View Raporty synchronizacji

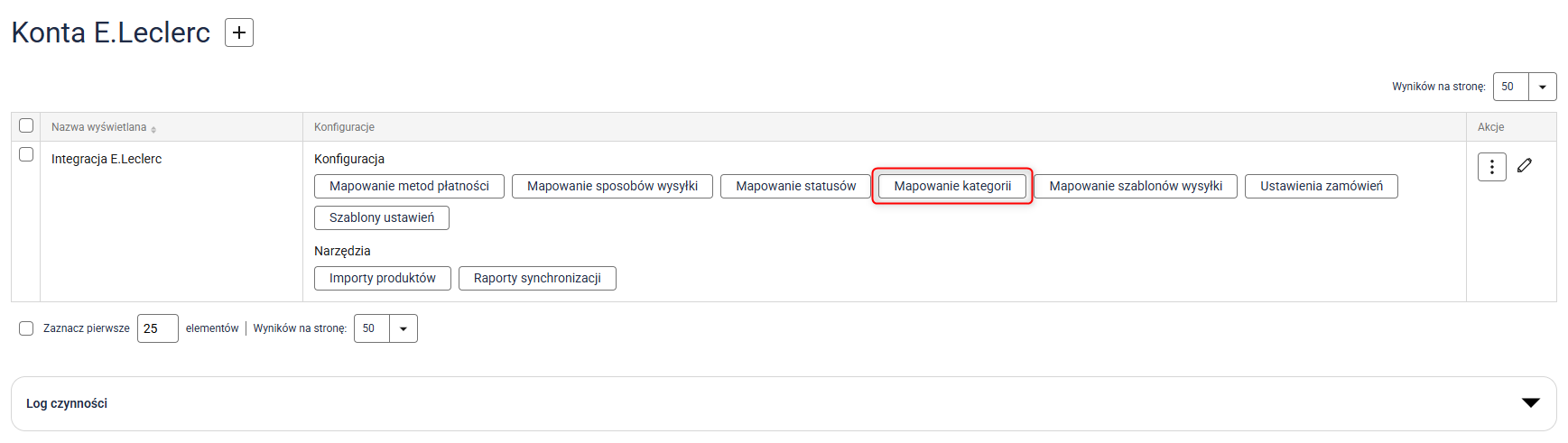tap(537, 278)
